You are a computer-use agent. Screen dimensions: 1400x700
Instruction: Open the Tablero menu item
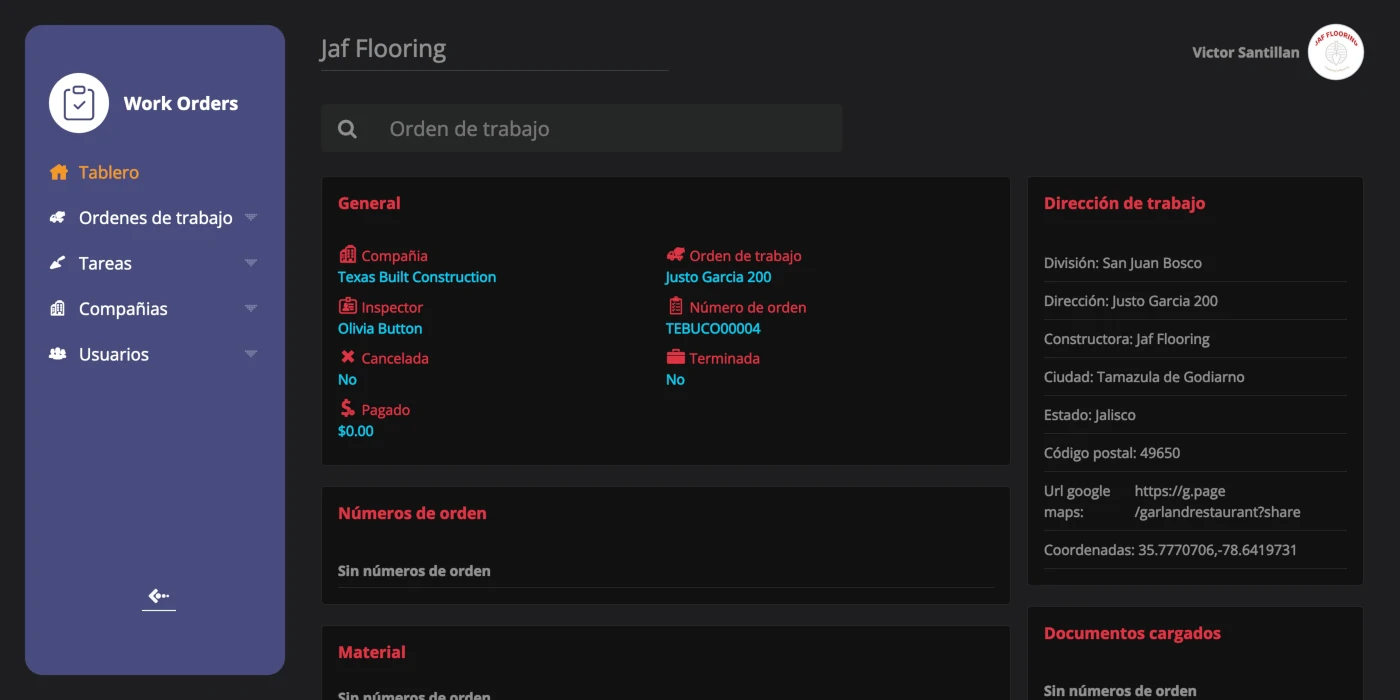109,172
